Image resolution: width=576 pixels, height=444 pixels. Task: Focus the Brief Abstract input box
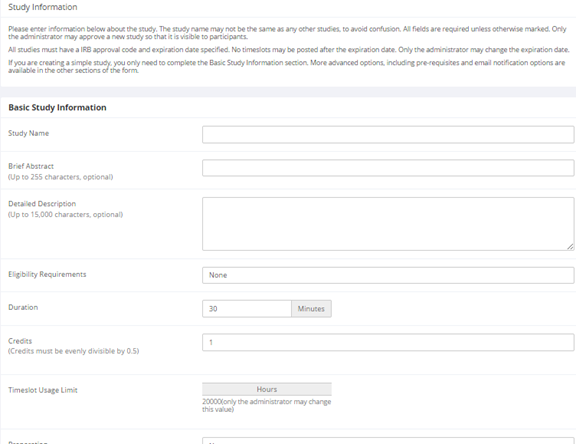coord(388,168)
